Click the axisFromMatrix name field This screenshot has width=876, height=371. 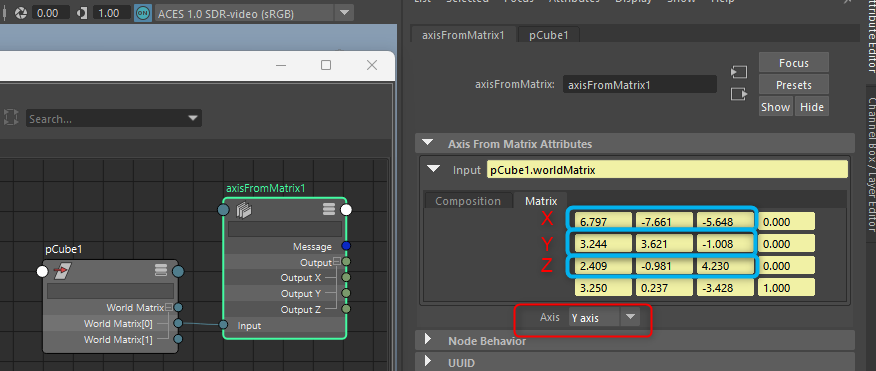[640, 85]
